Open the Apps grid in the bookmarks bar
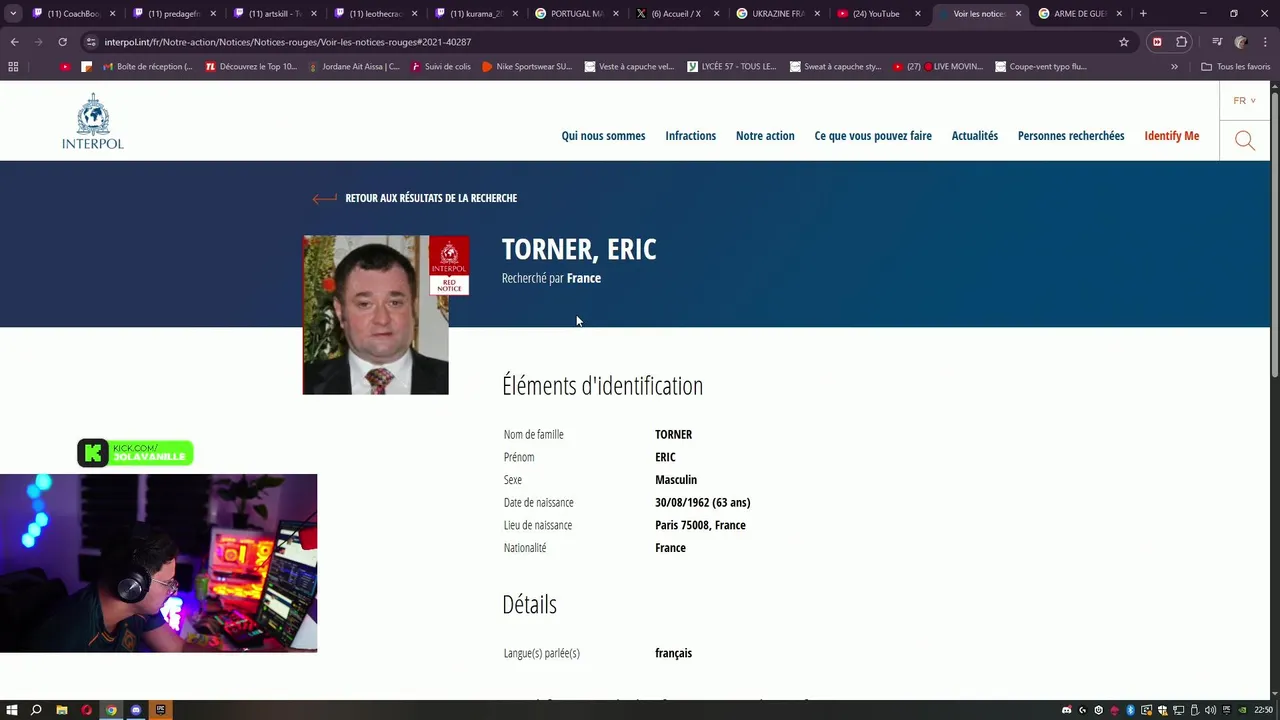This screenshot has width=1280, height=720. click(x=13, y=67)
